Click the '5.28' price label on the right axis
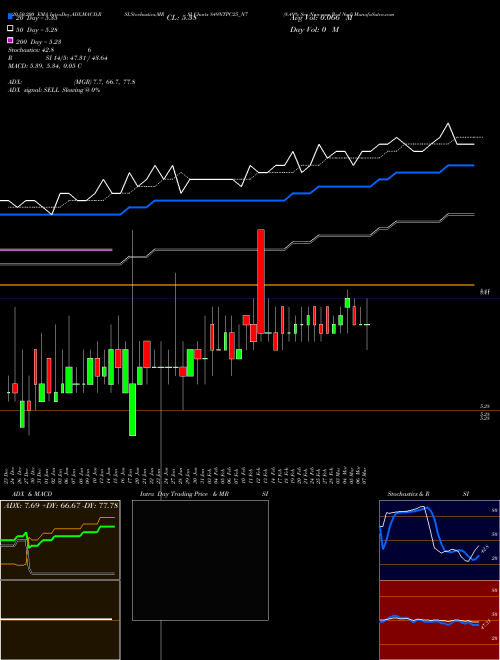The height and width of the screenshot is (660, 500). [485, 407]
